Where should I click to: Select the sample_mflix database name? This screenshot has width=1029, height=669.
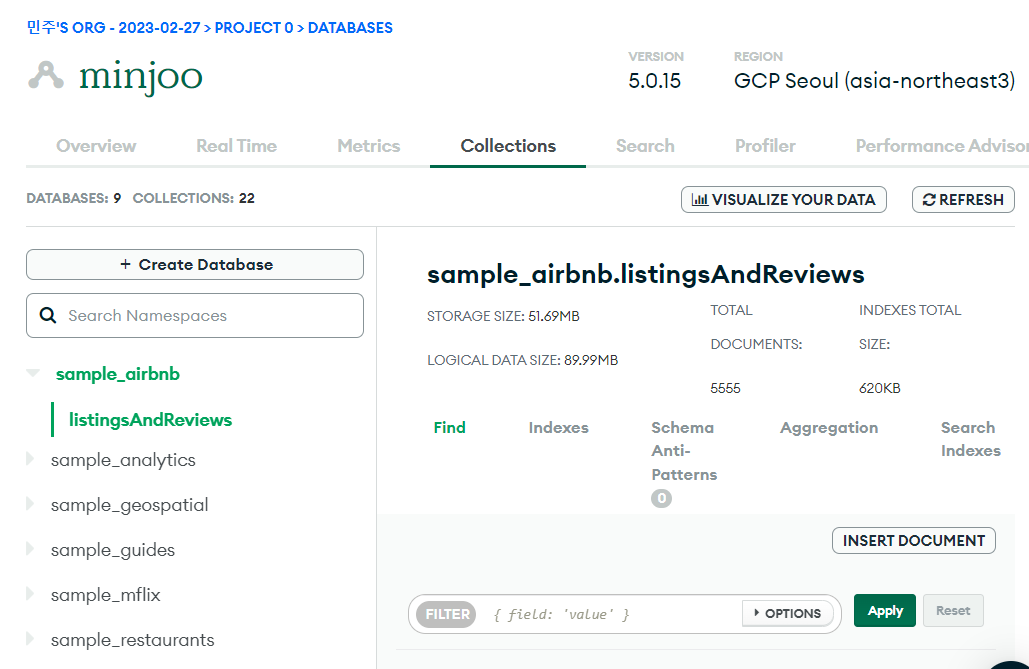pyautogui.click(x=106, y=595)
